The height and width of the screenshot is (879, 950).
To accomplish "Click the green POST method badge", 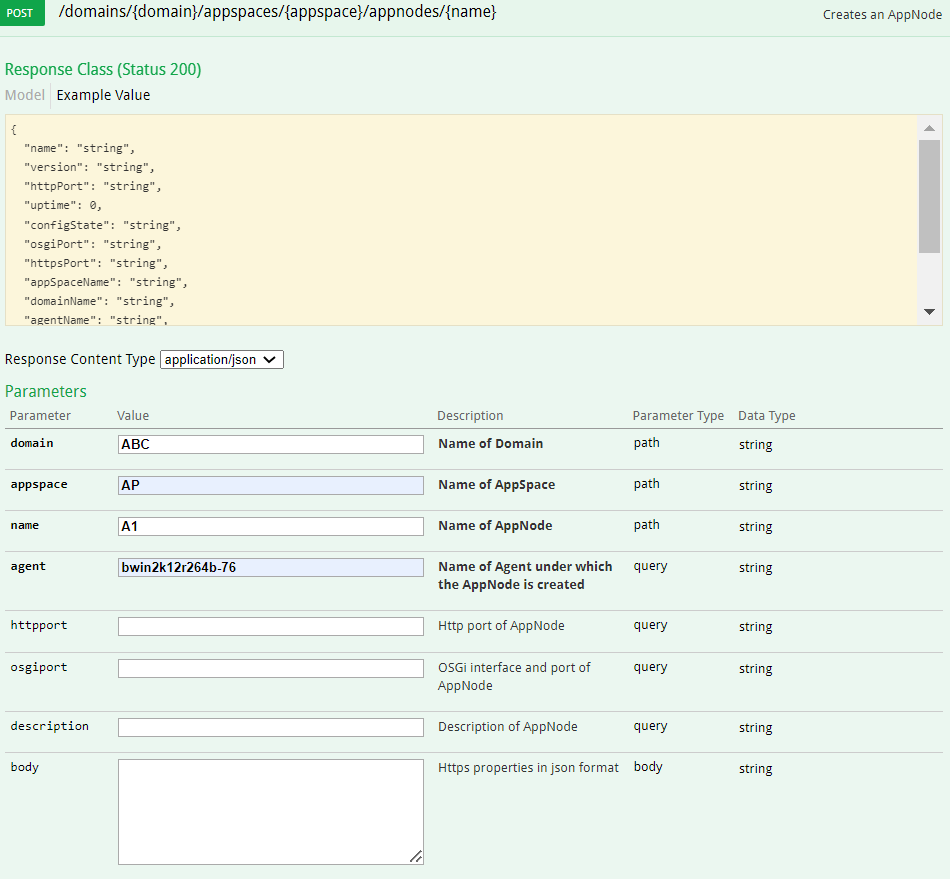I will click(22, 15).
